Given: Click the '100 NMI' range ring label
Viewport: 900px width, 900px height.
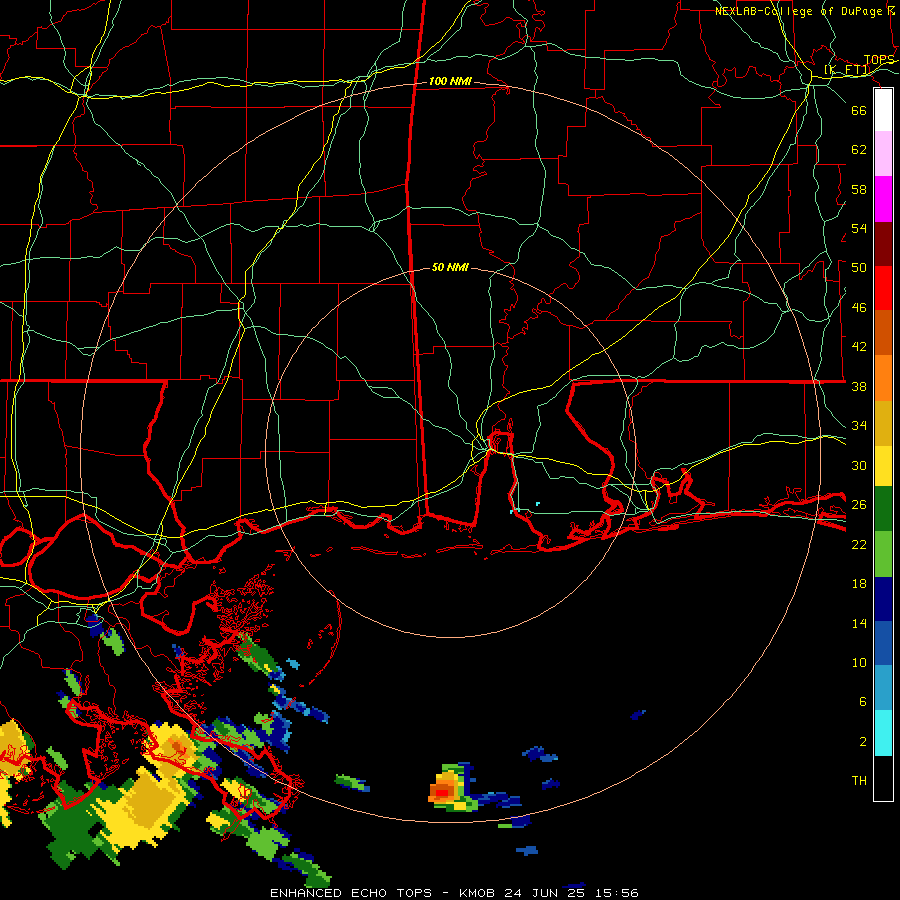Looking at the screenshot, I should (x=450, y=82).
